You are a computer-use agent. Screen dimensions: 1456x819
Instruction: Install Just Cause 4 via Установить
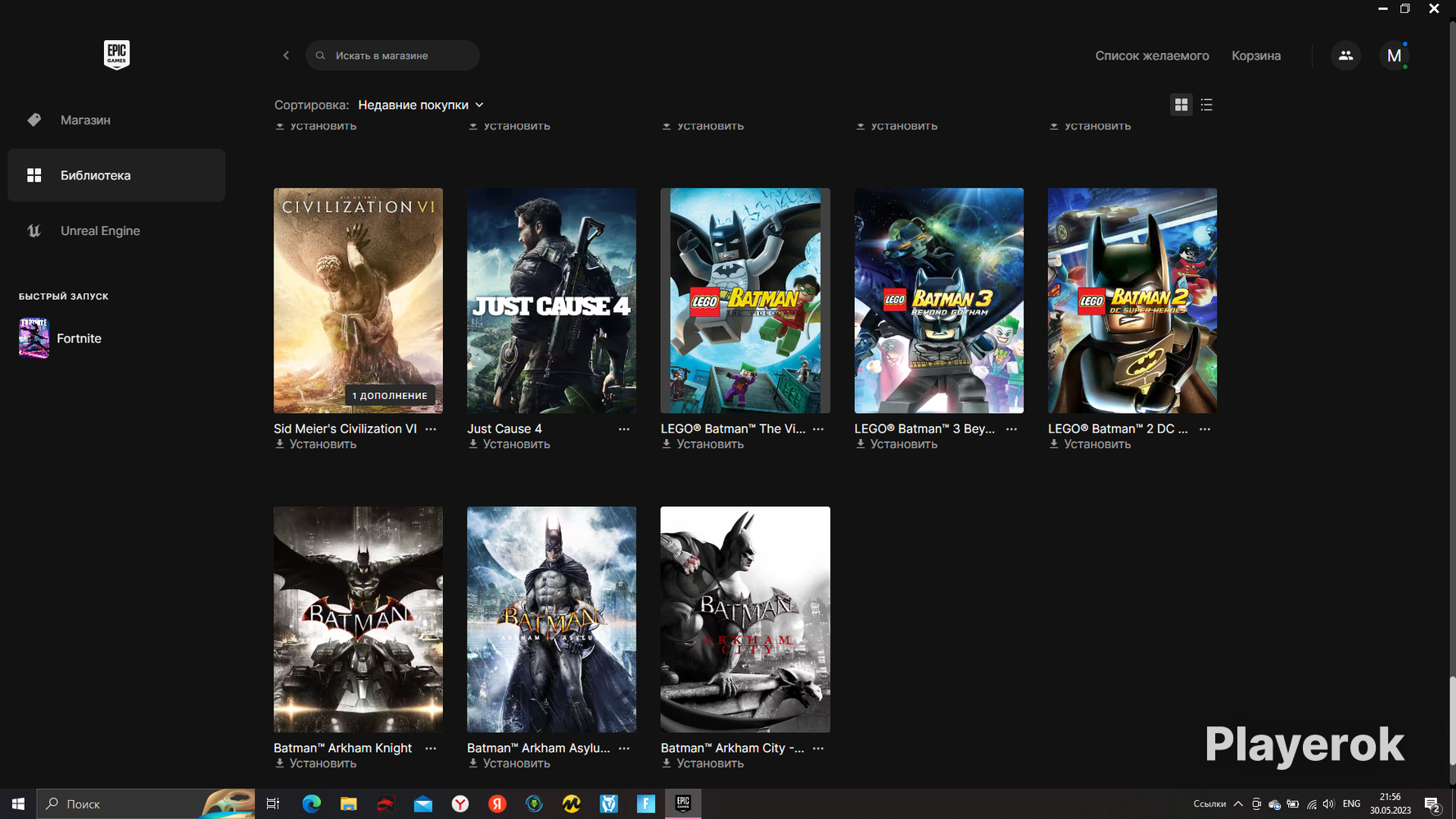click(509, 445)
